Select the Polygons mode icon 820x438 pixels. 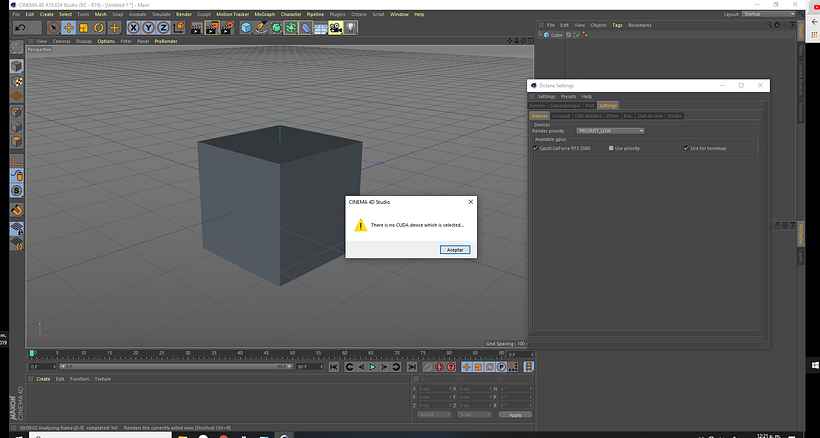coord(17,142)
